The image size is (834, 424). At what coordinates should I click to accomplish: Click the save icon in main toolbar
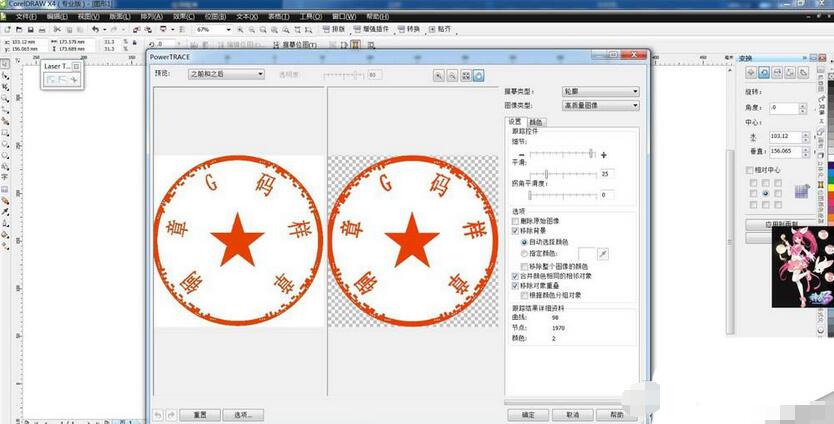click(32, 30)
